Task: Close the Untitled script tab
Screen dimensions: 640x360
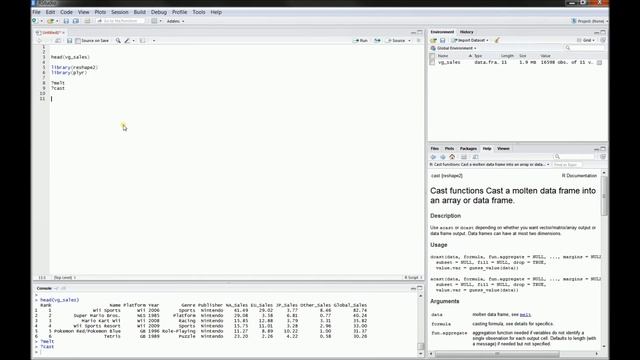Action: pyautogui.click(x=64, y=32)
